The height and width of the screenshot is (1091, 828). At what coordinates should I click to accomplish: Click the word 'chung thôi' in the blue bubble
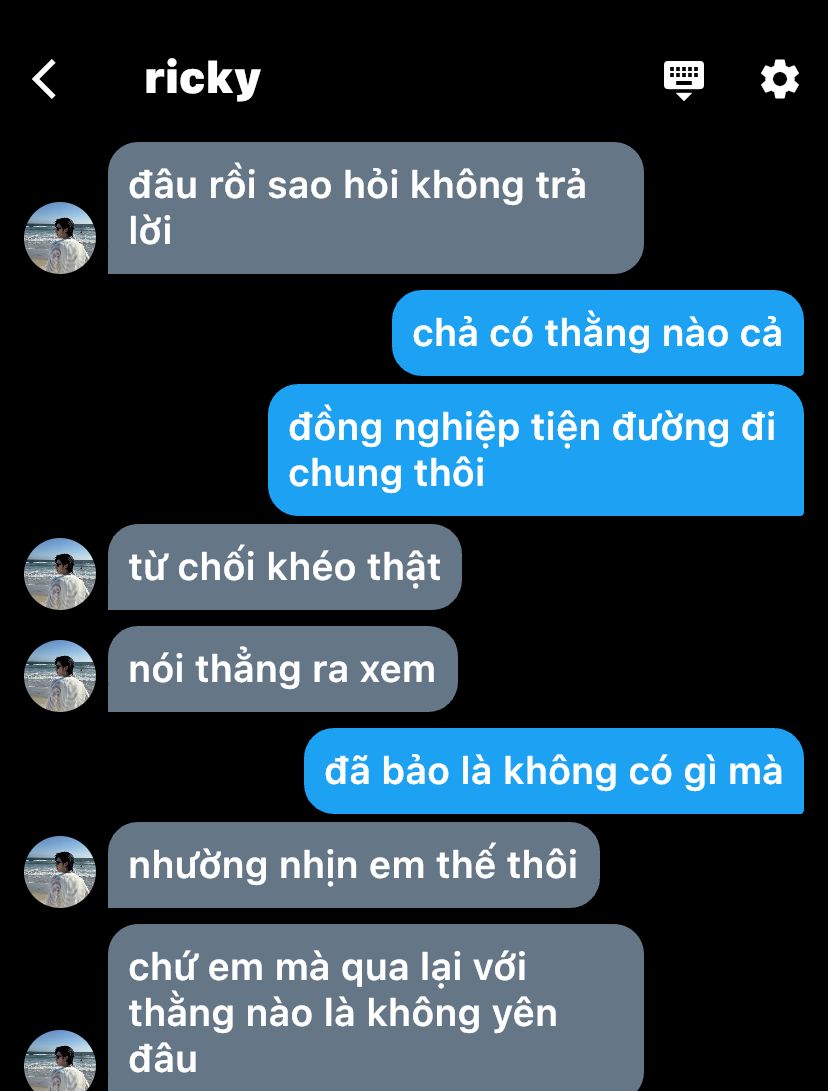[386, 473]
